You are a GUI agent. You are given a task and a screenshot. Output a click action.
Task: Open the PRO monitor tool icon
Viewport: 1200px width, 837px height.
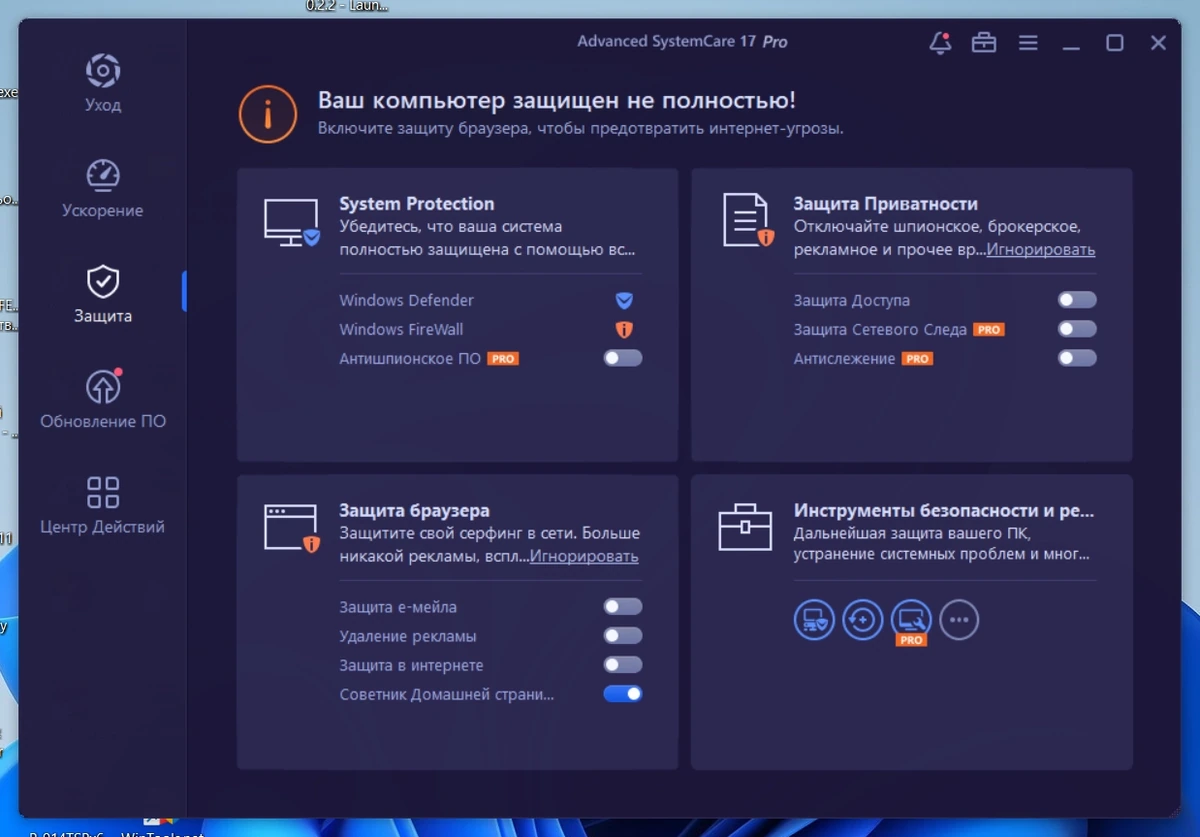coord(911,620)
